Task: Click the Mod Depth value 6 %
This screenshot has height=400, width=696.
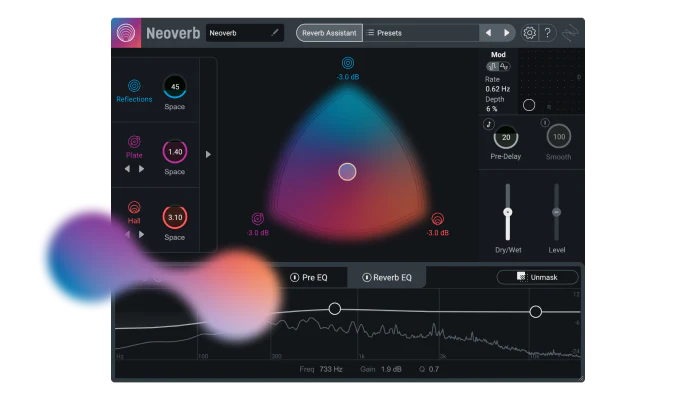Action: click(491, 109)
